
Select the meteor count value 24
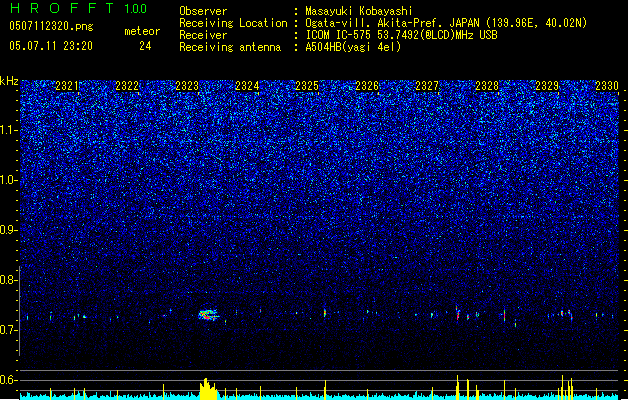(x=145, y=46)
